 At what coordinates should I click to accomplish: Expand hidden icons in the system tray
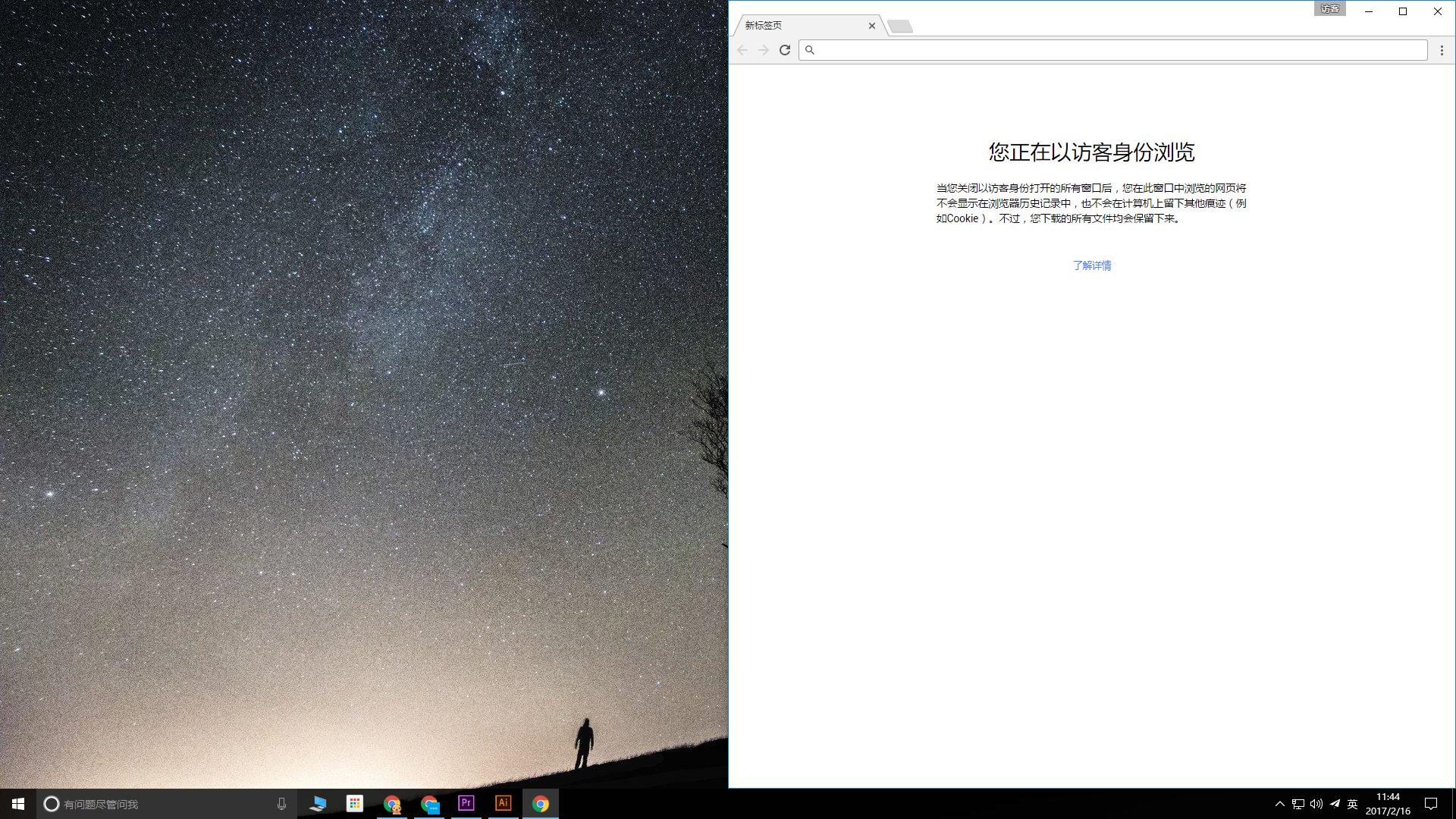point(1279,805)
